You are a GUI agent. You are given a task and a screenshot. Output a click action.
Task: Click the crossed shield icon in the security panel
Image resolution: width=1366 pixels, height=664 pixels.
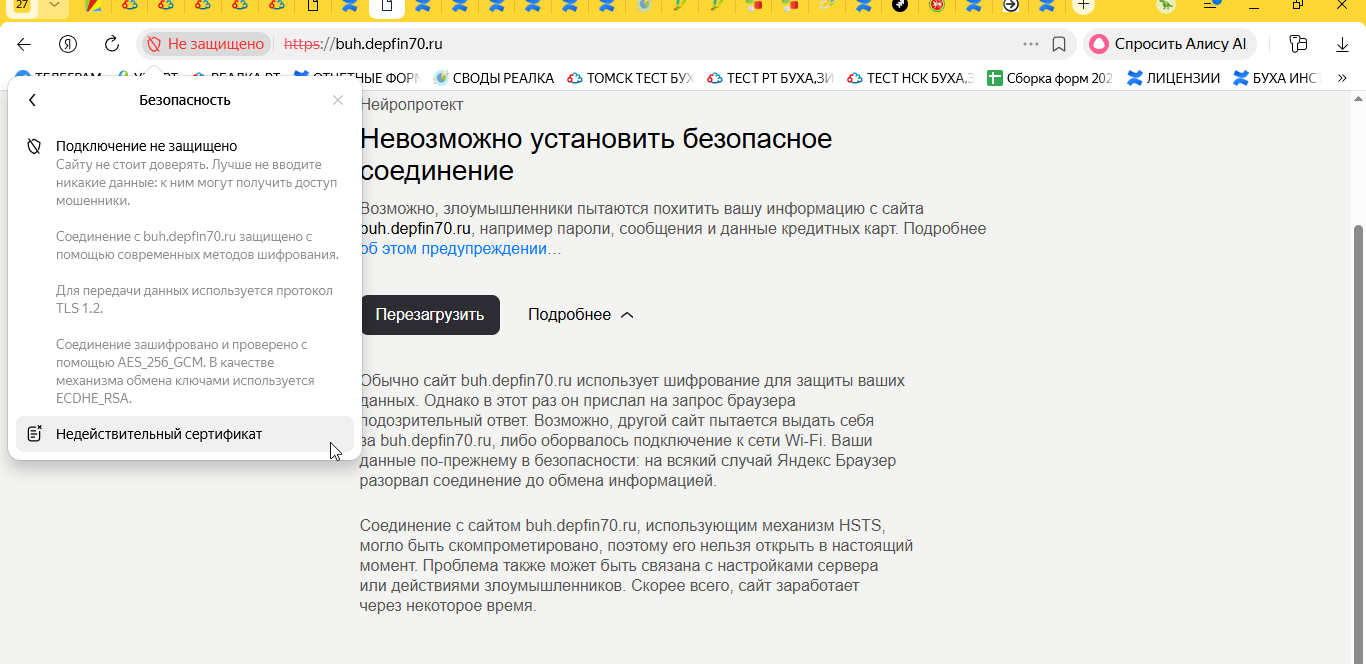coord(34,146)
